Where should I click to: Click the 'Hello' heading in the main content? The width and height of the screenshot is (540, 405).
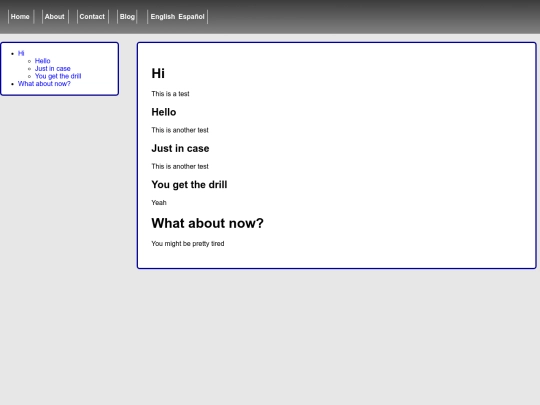pyautogui.click(x=164, y=112)
